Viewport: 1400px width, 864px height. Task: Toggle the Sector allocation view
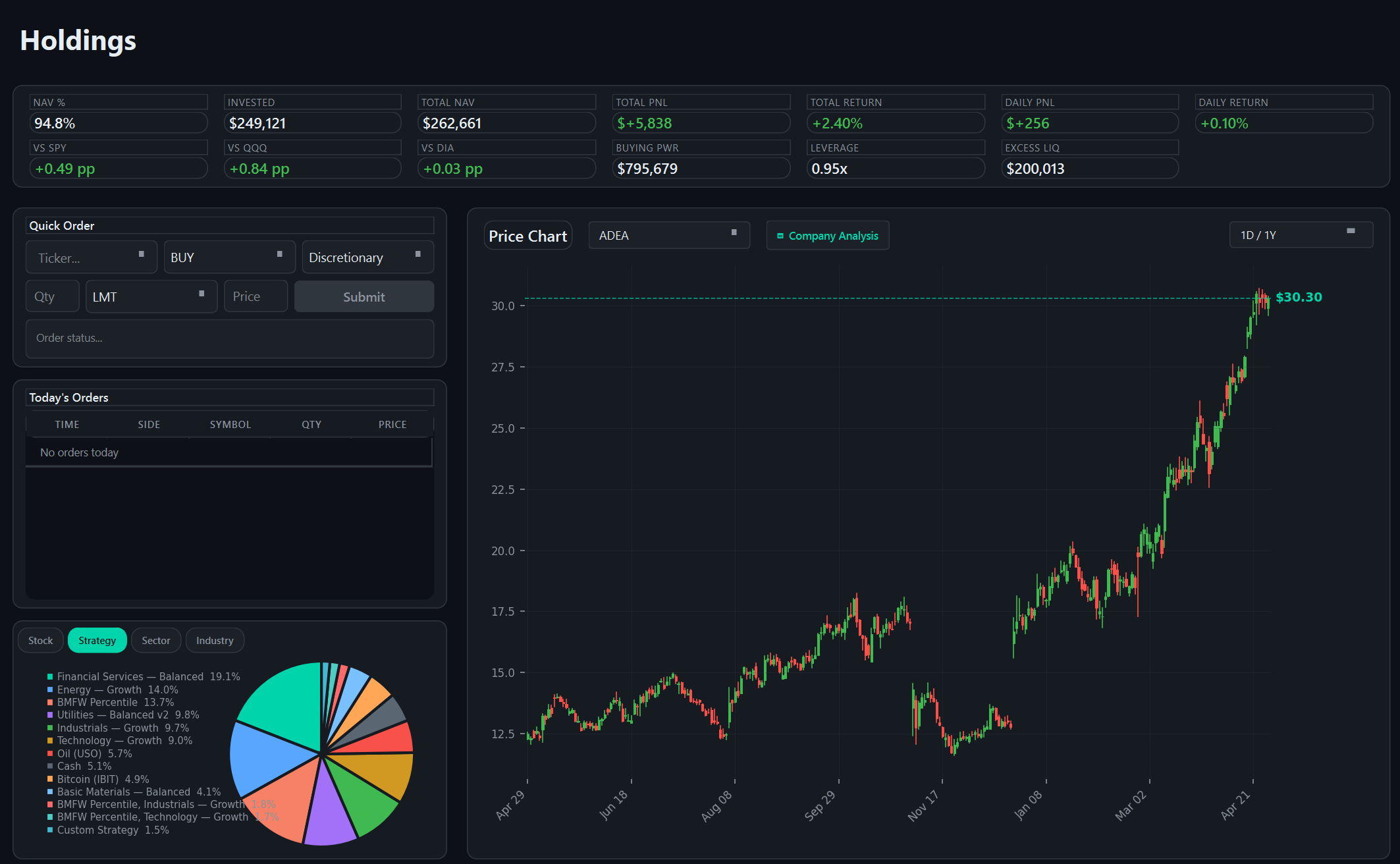155,639
